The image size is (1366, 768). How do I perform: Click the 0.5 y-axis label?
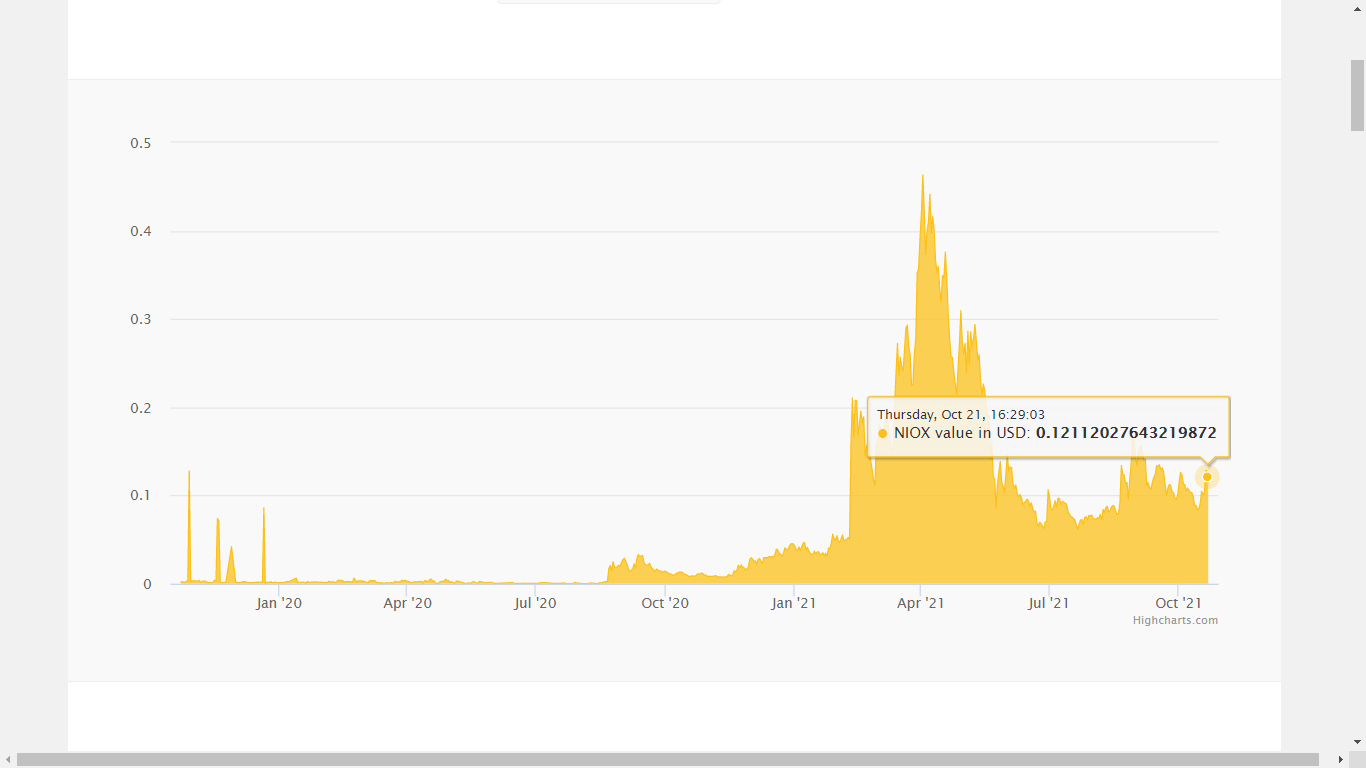[x=141, y=143]
